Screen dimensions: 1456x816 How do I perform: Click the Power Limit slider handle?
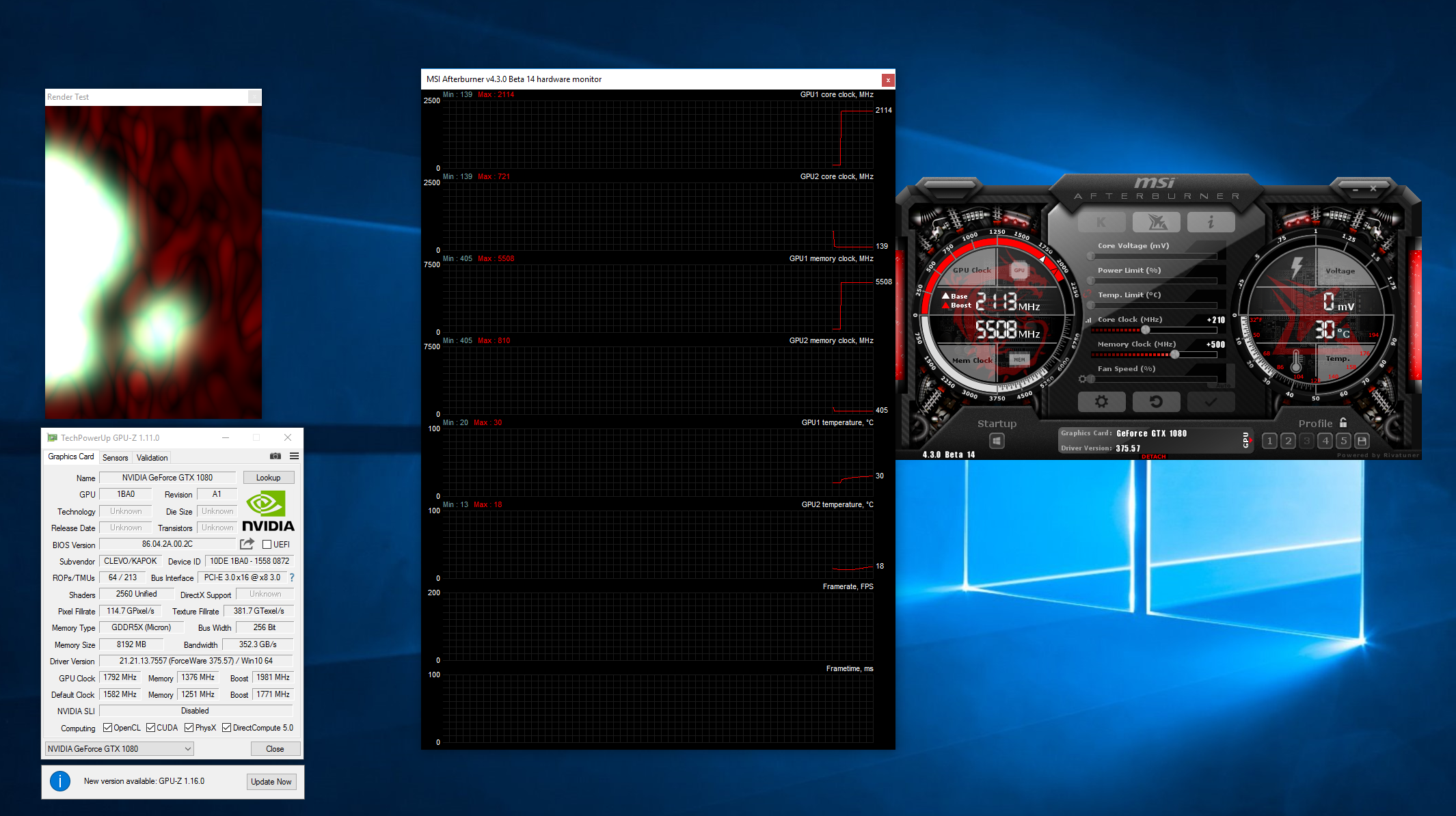click(x=1091, y=281)
